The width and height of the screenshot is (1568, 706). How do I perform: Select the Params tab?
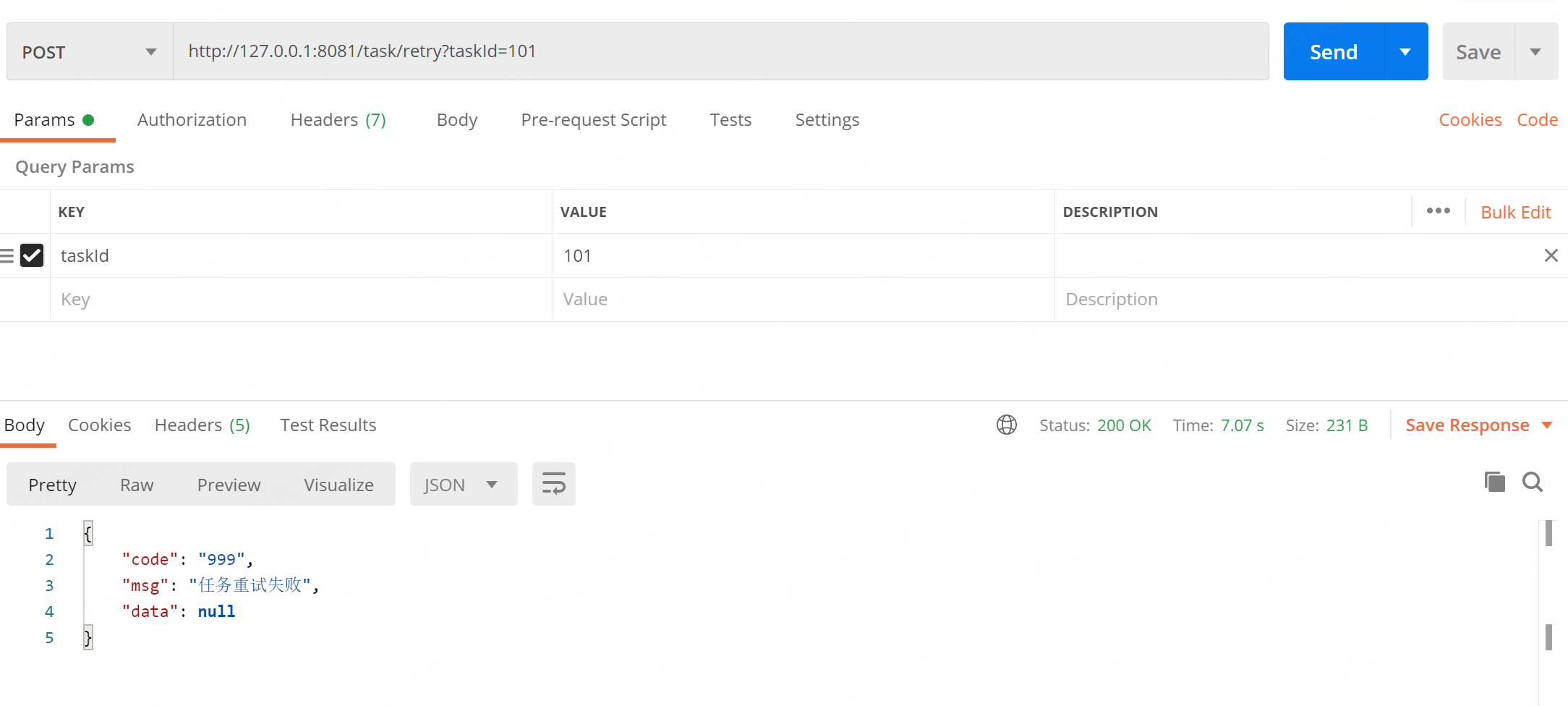coord(54,120)
